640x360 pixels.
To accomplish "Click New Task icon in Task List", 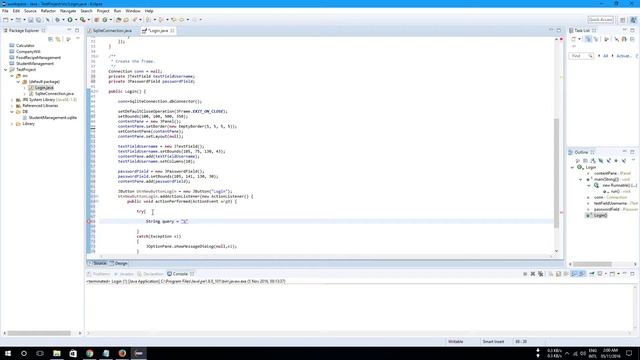I will (573, 39).
